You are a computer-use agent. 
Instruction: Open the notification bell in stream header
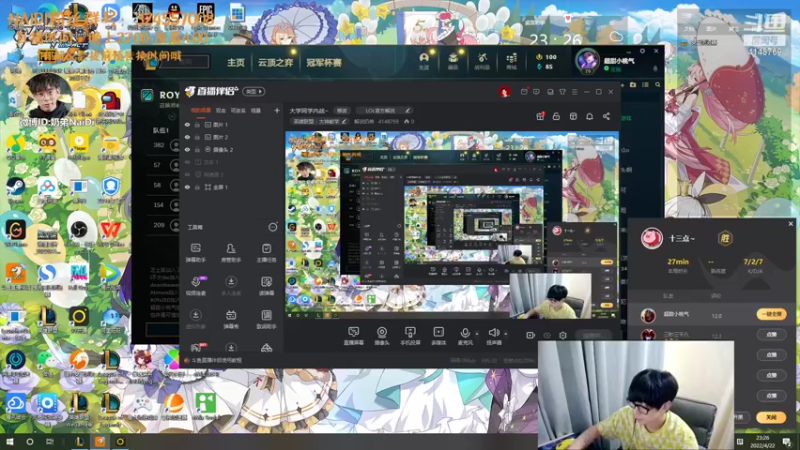(x=589, y=116)
